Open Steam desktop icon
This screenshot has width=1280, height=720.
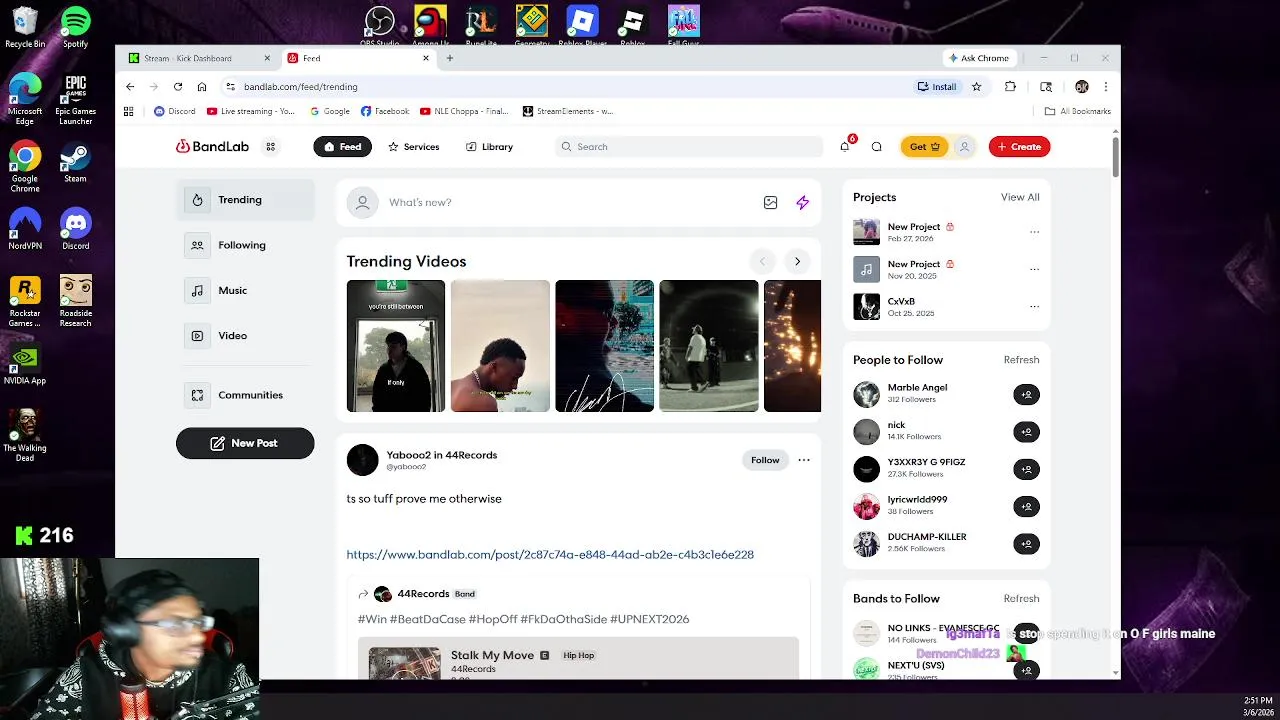pos(75,162)
